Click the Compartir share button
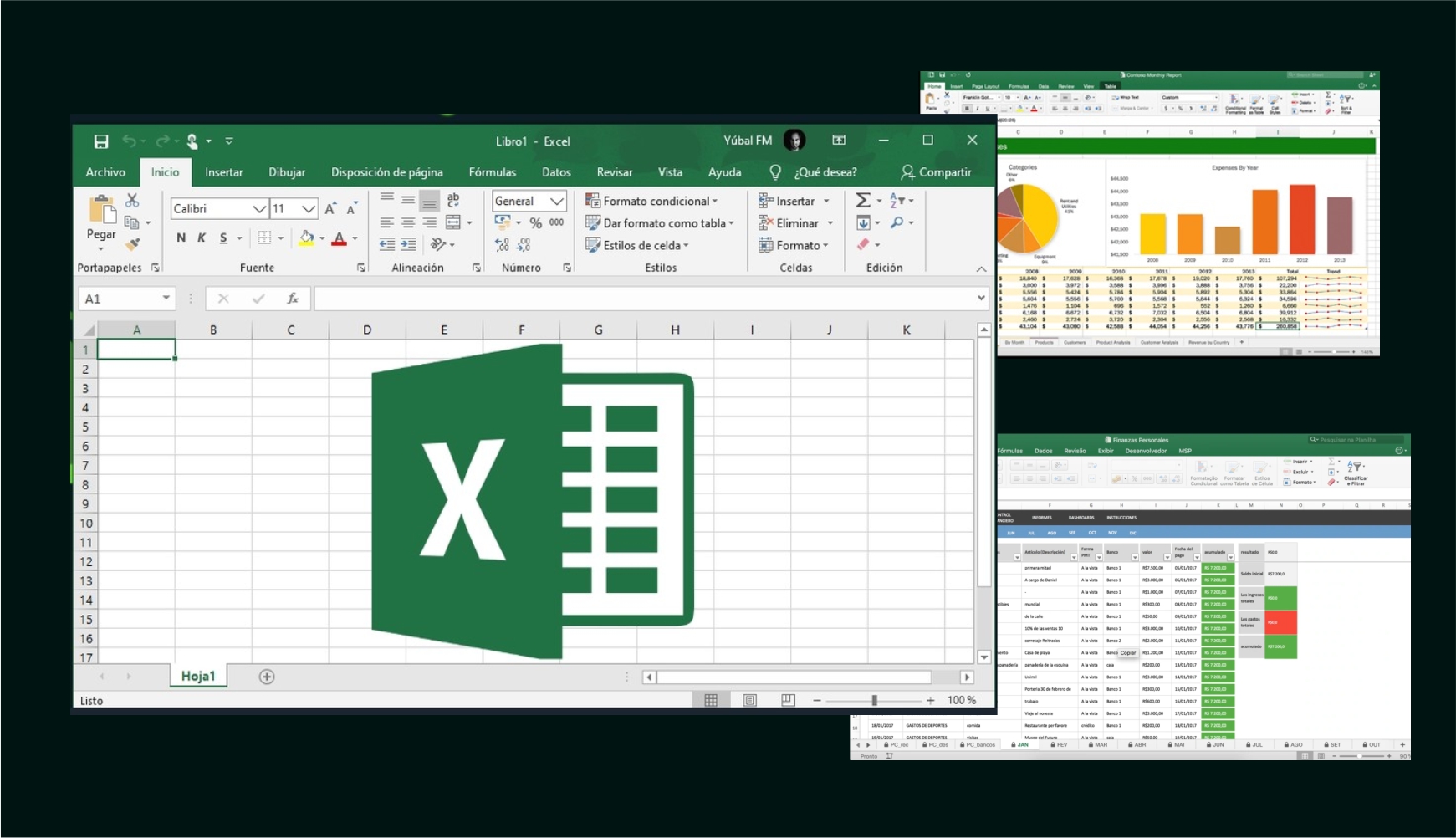Viewport: 1456px width, 838px height. click(936, 172)
